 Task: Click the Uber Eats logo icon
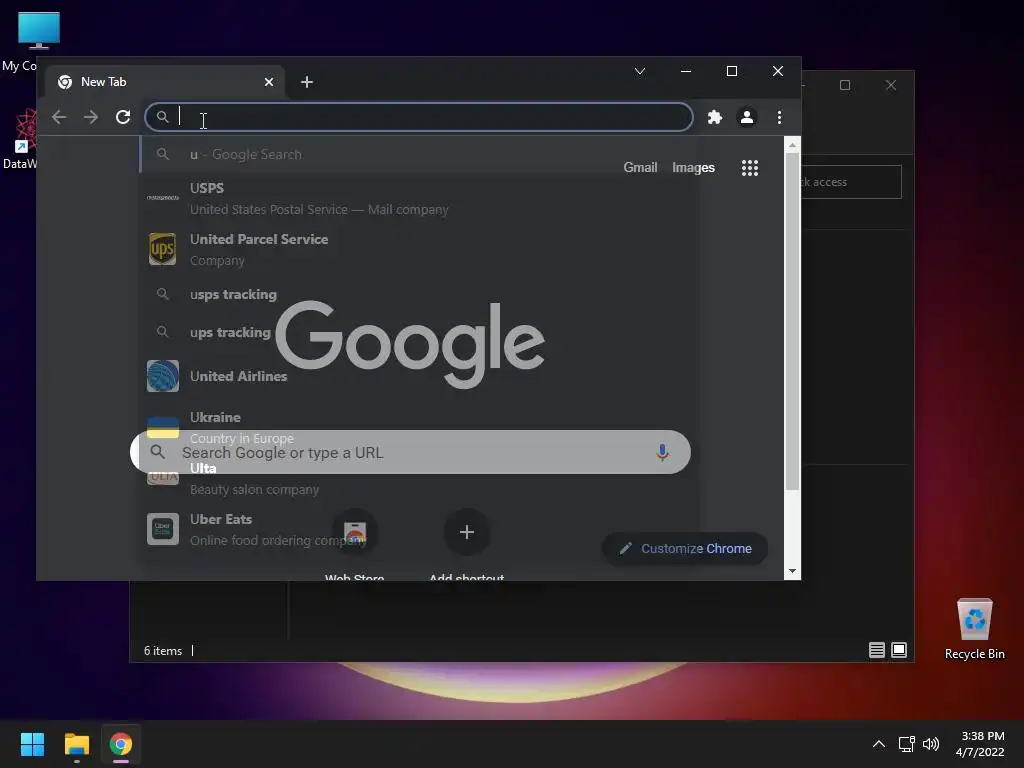pyautogui.click(x=163, y=529)
